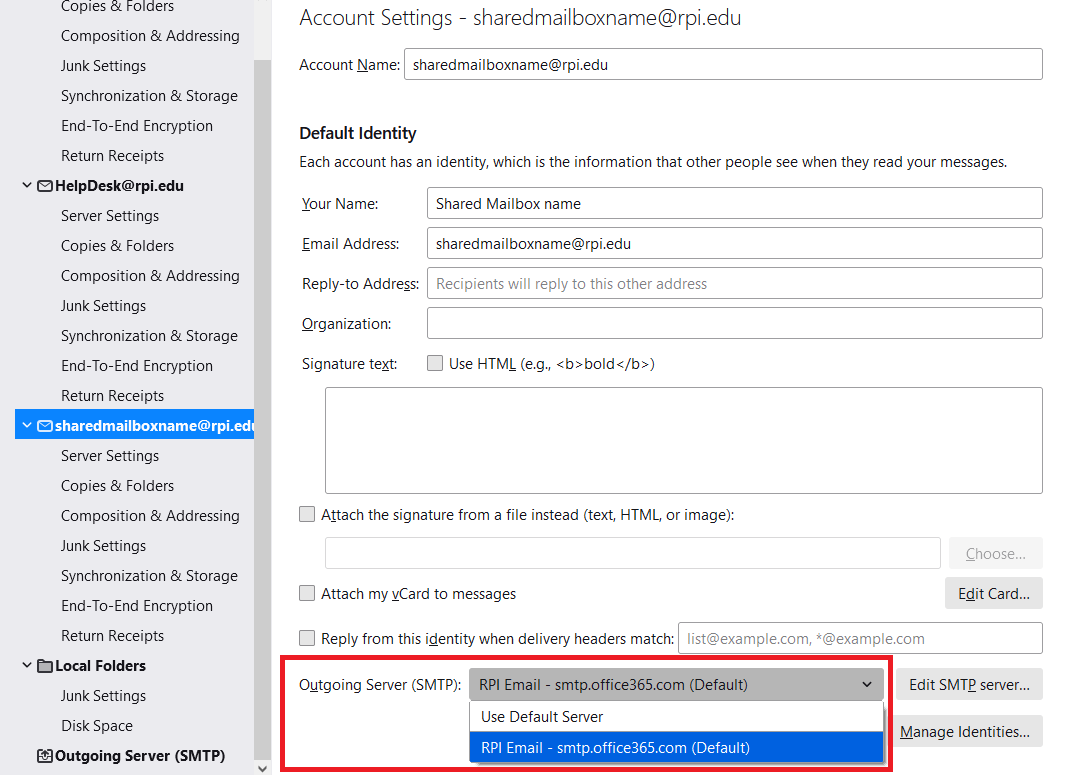
Task: Open Synchronization & Storage under sharedmailboxname@rpi.edu
Action: [x=149, y=575]
